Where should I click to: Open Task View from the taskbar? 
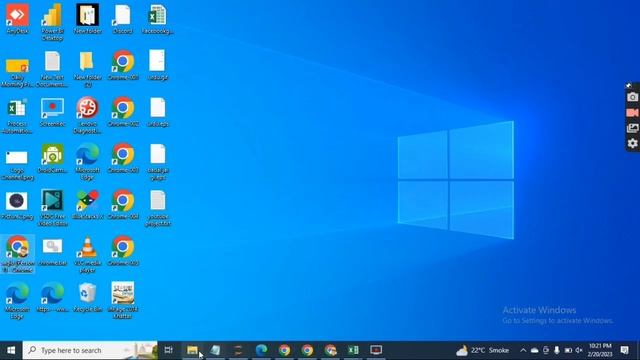169,350
